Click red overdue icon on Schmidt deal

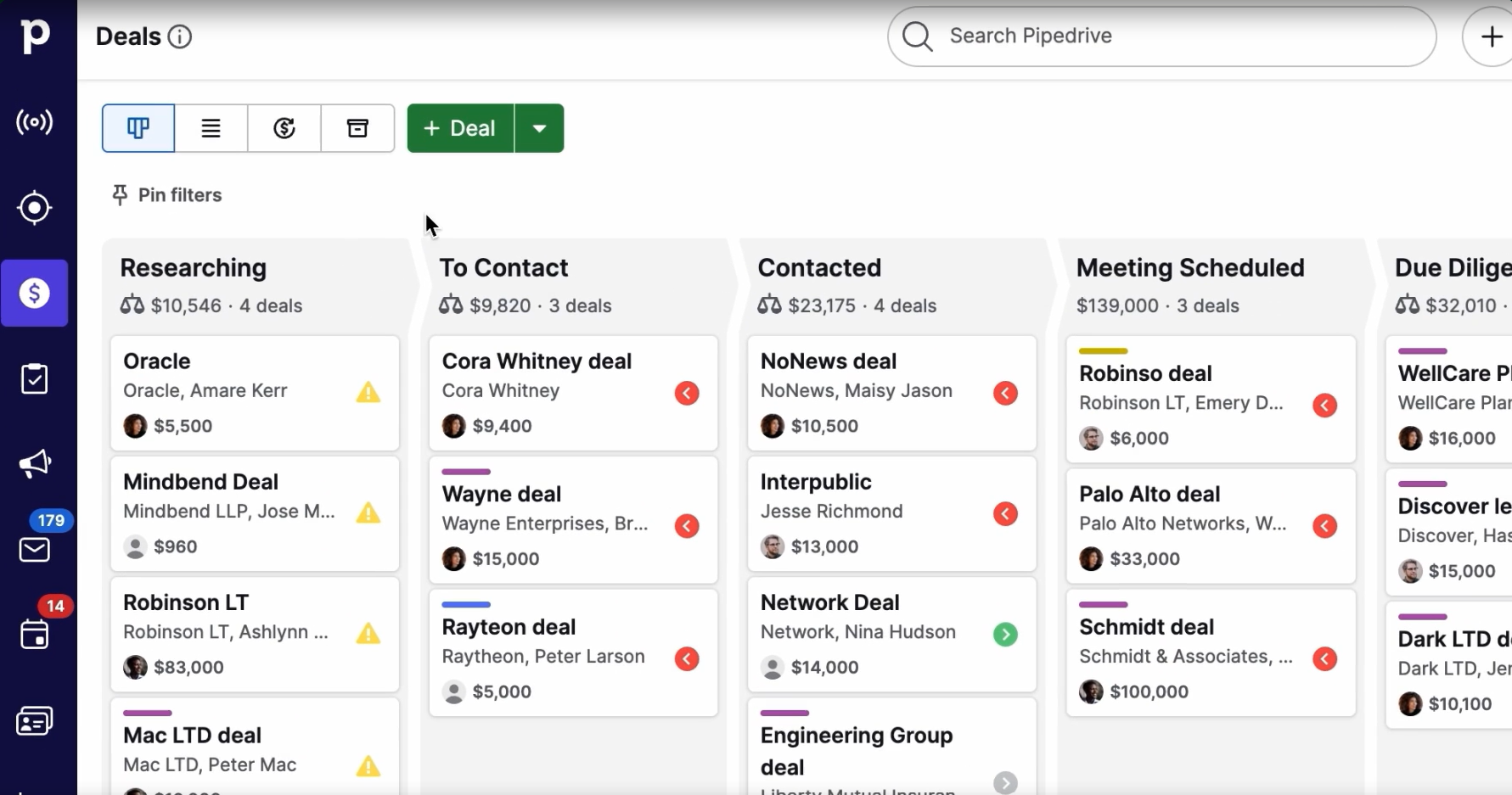pos(1324,659)
